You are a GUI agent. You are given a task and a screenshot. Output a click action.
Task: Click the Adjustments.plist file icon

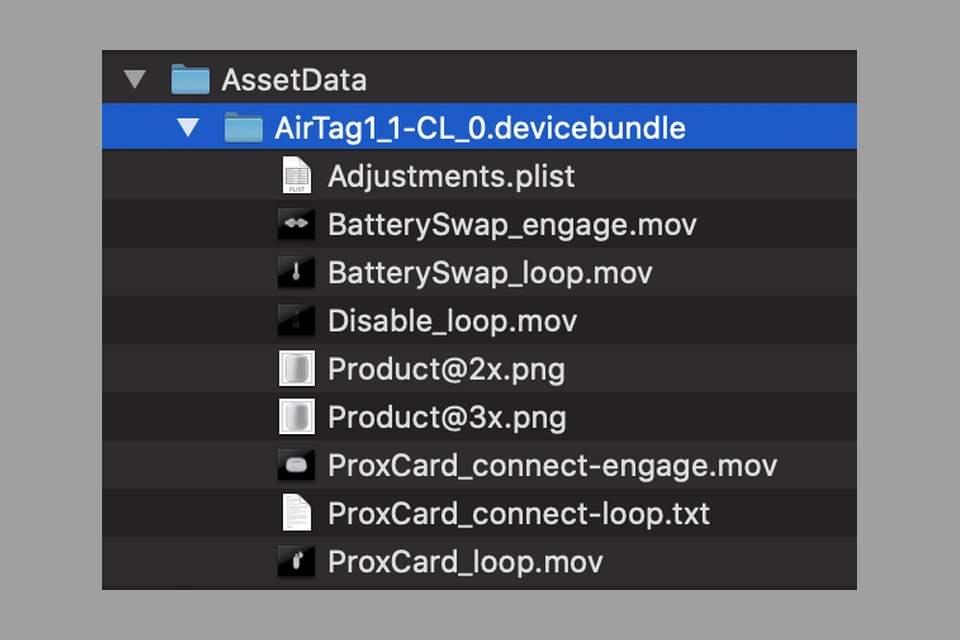[296, 175]
